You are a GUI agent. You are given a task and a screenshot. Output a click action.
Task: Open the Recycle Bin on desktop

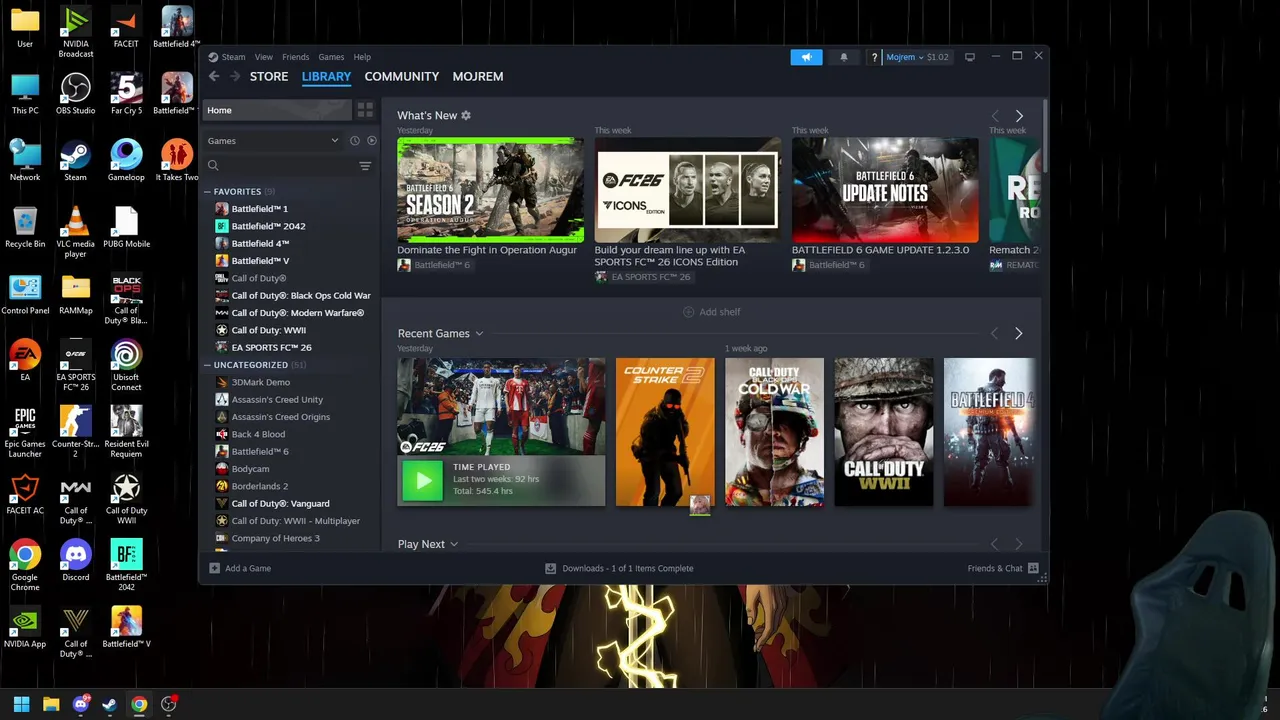(x=25, y=227)
